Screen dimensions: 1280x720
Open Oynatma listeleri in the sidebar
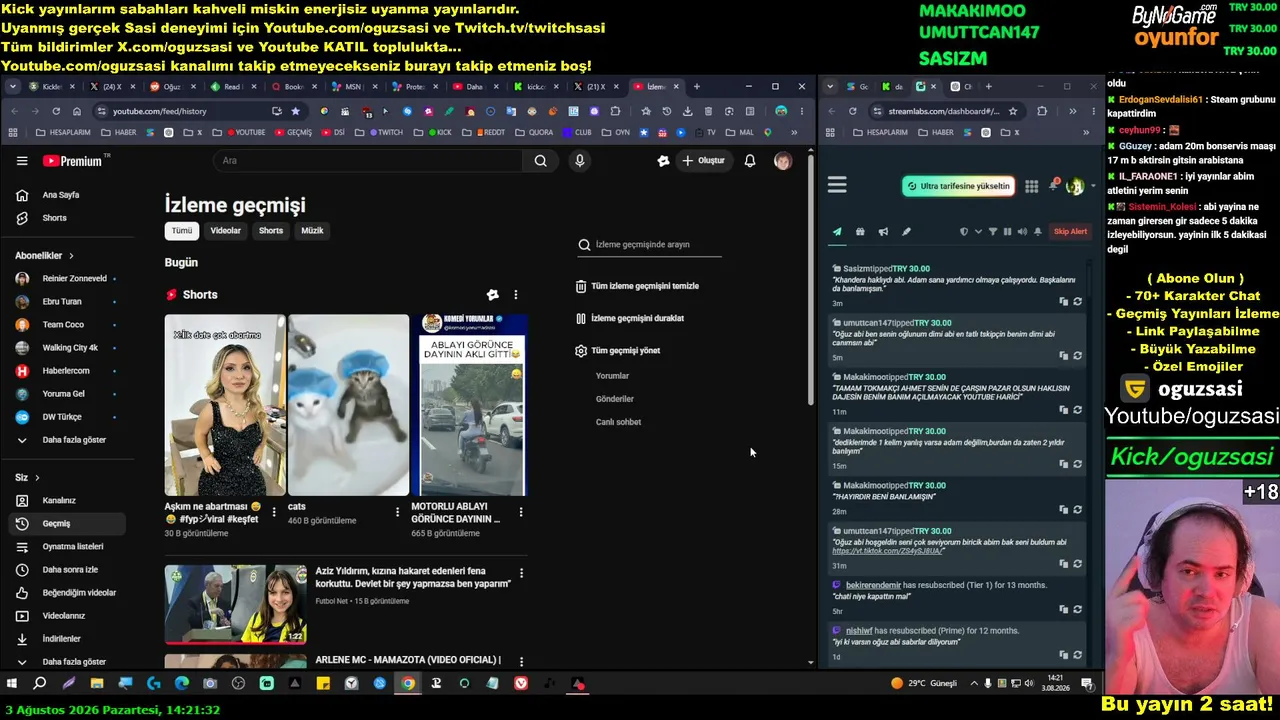68,547
